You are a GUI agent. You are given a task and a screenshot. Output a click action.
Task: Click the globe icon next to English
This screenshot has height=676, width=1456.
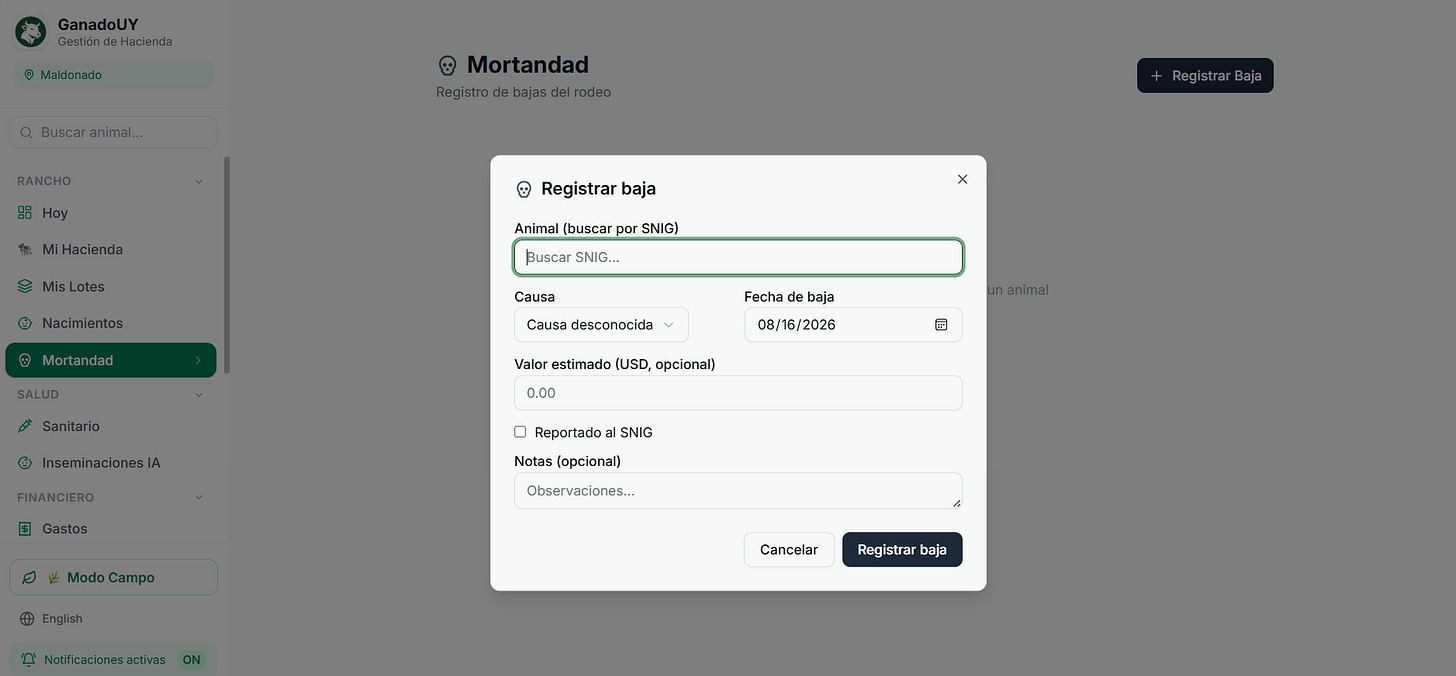pos(27,619)
